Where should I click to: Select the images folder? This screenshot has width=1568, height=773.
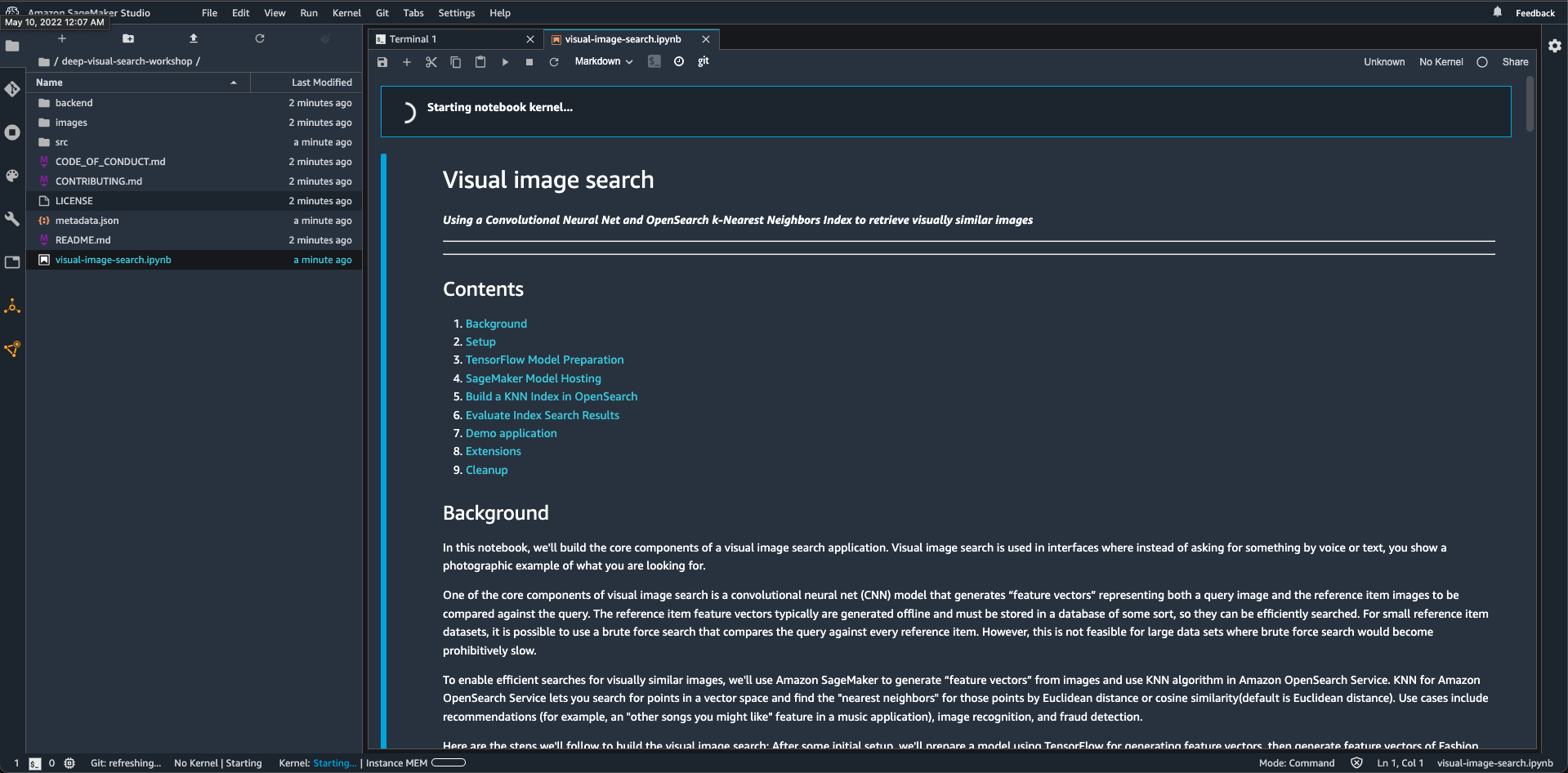pos(194,123)
